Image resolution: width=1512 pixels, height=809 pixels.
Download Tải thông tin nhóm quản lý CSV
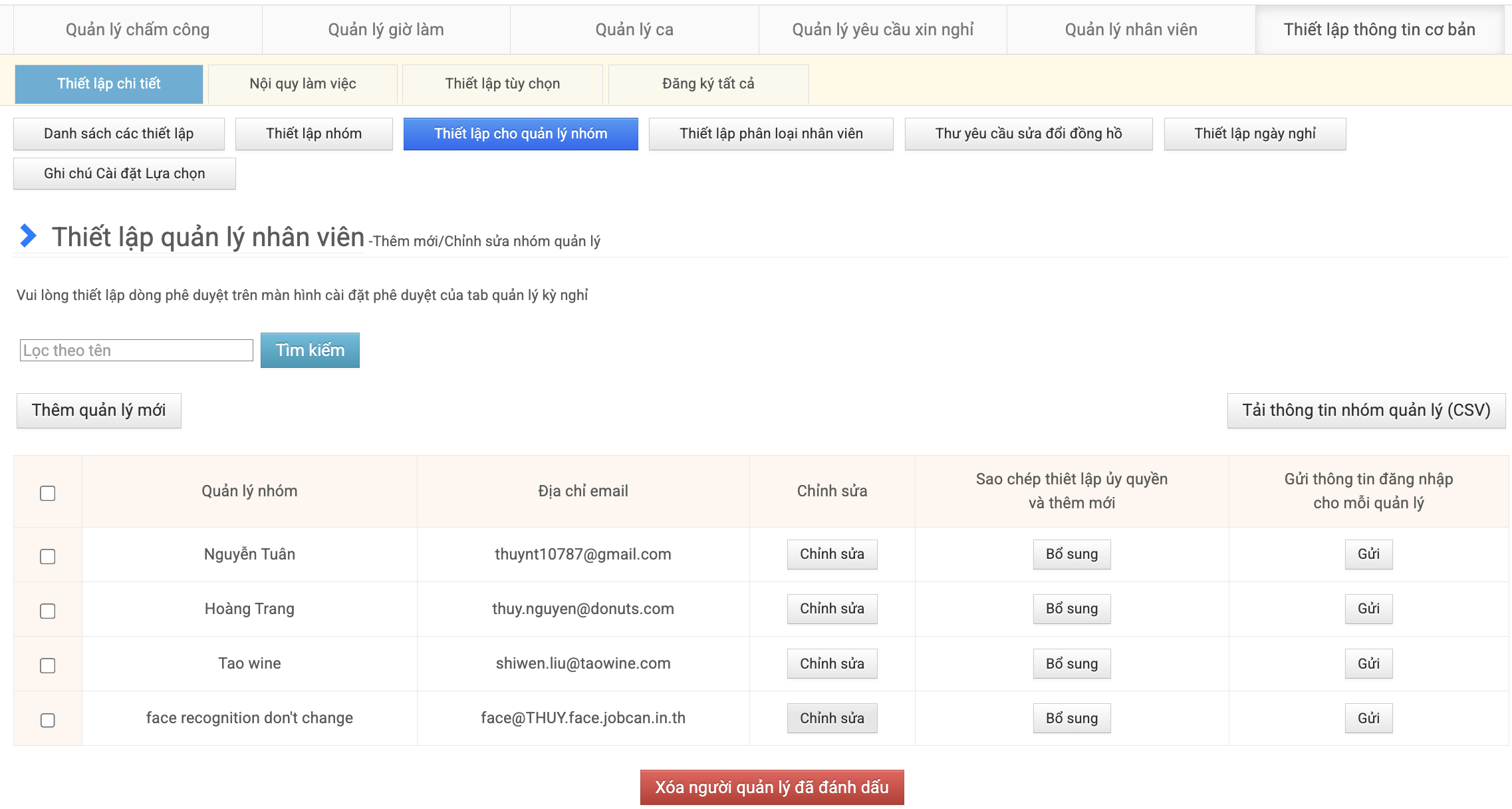tap(1366, 410)
